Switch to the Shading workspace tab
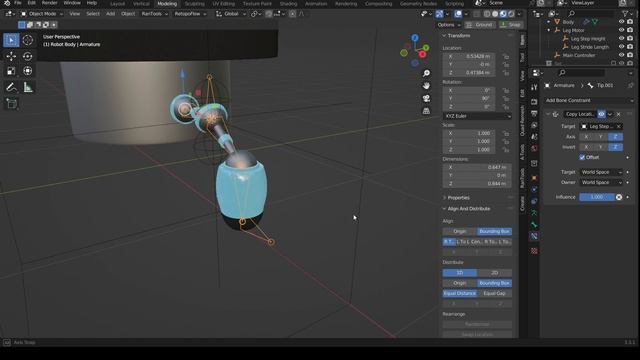The height and width of the screenshot is (360, 640). pos(288,4)
